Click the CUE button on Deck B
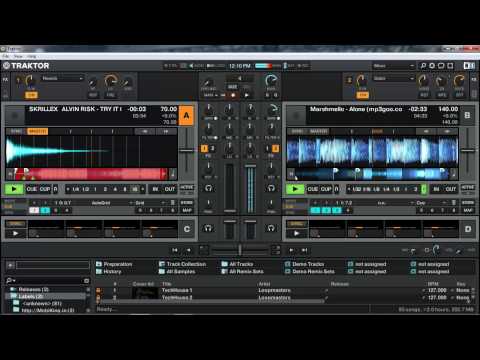 pos(313,189)
